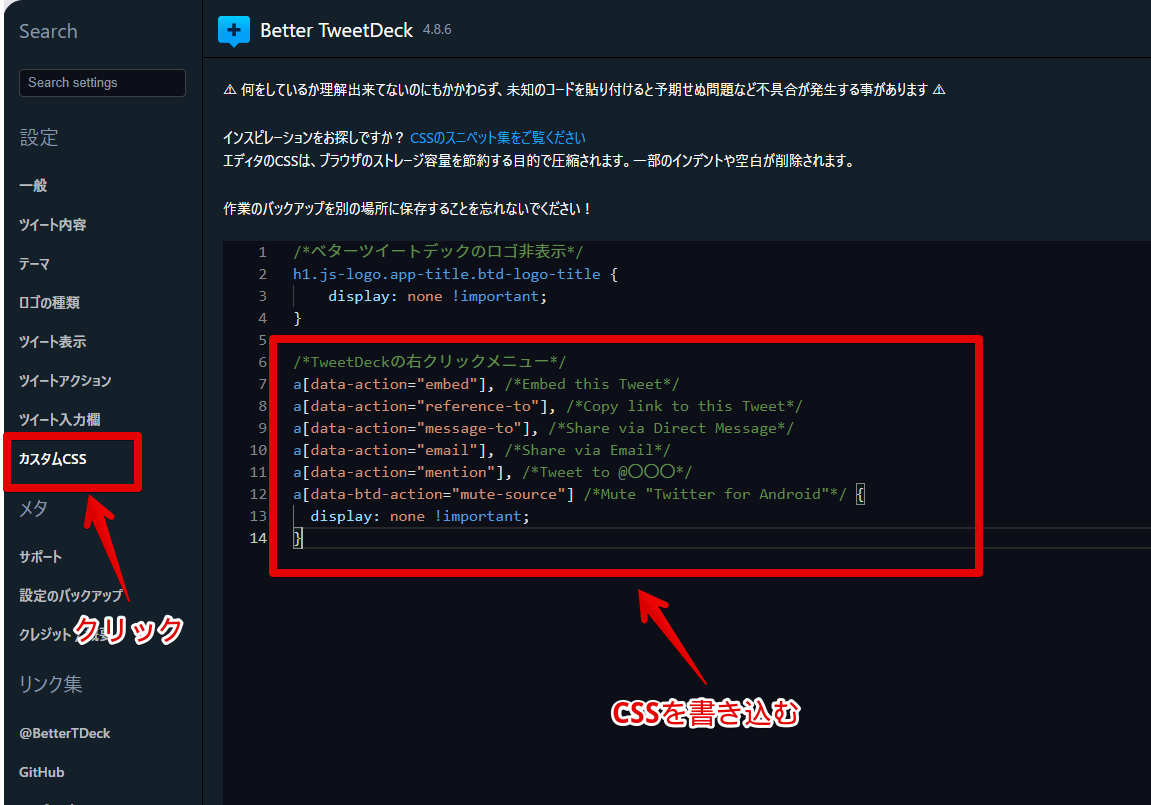Click the data-action="embed" code line
The image size is (1151, 805).
pyautogui.click(x=486, y=384)
